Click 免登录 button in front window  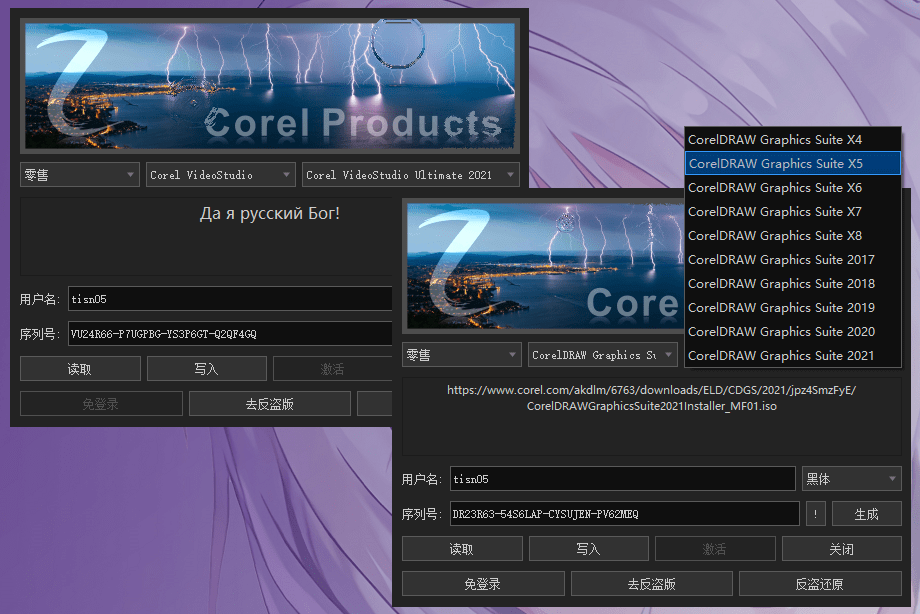[483, 584]
